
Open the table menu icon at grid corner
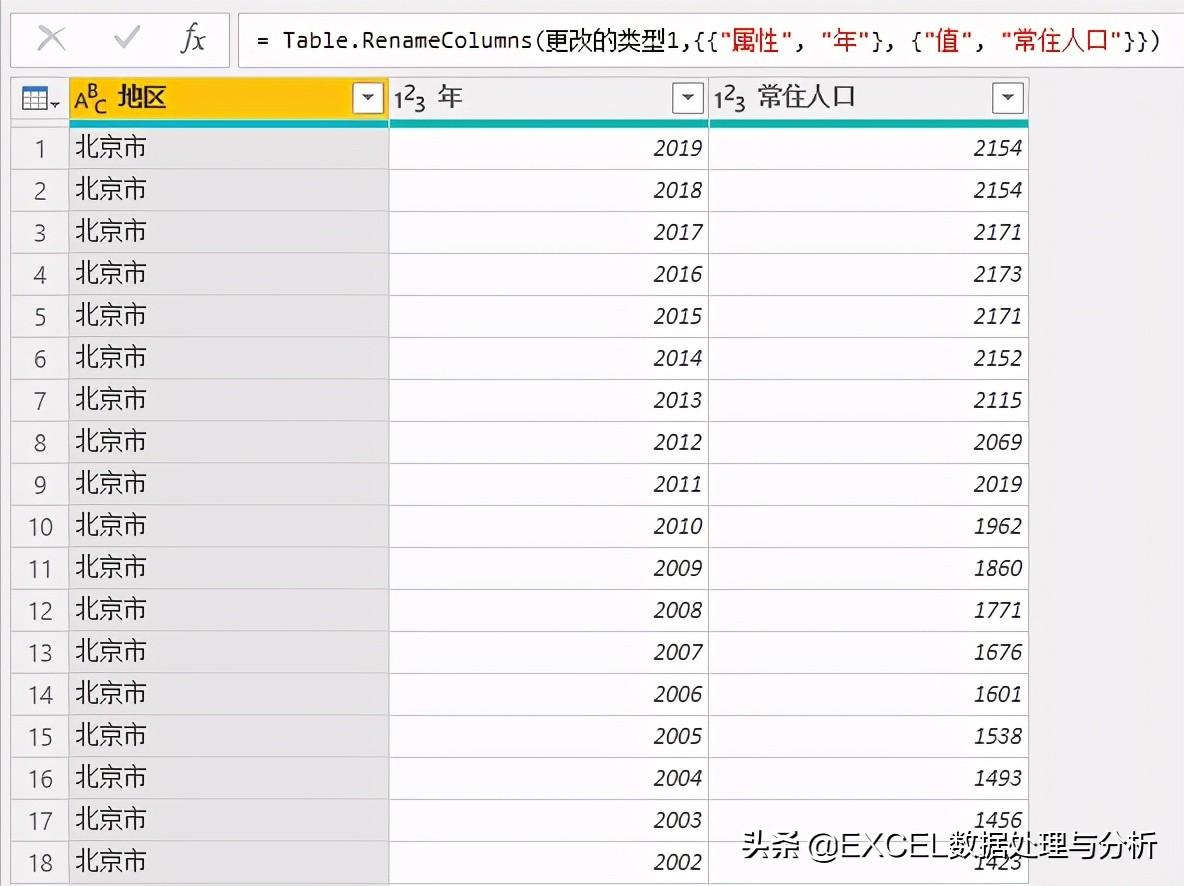pyautogui.click(x=40, y=99)
